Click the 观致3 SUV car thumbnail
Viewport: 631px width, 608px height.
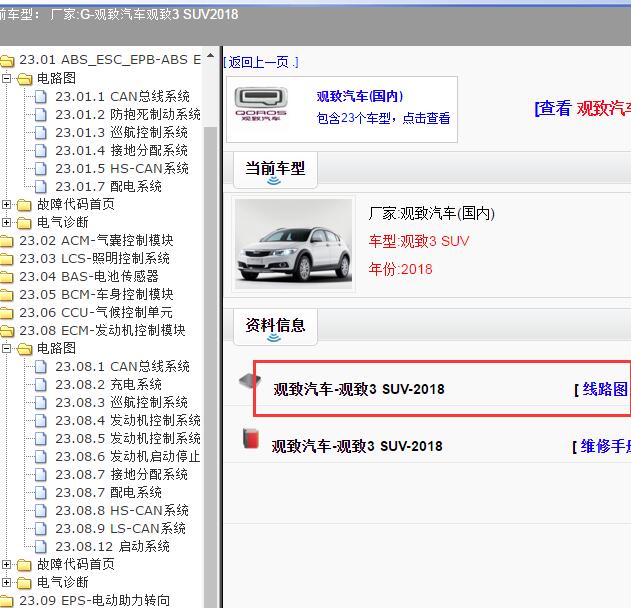click(x=294, y=244)
